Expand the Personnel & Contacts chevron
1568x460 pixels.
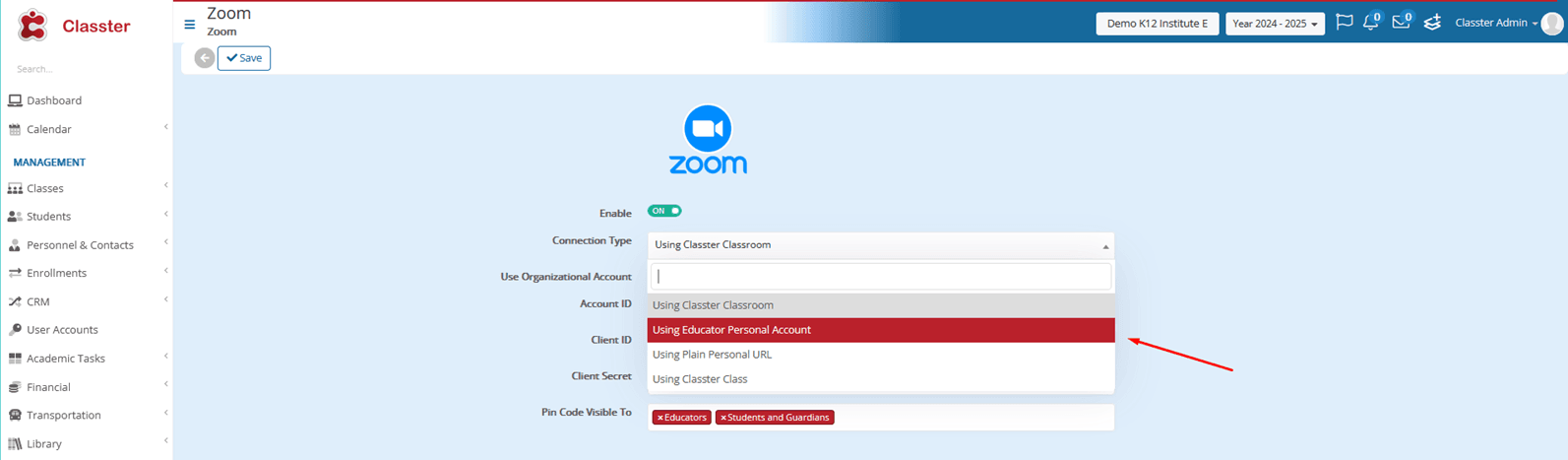pos(165,242)
